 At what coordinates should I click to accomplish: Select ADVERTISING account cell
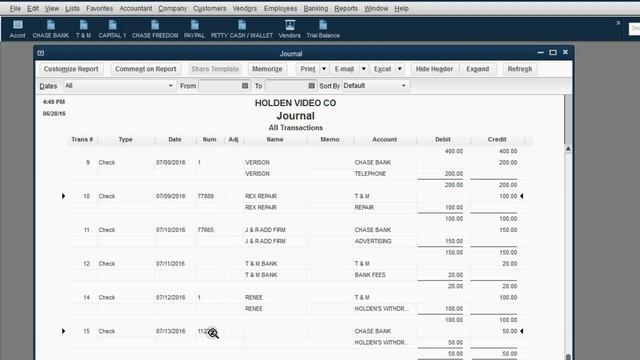373,241
